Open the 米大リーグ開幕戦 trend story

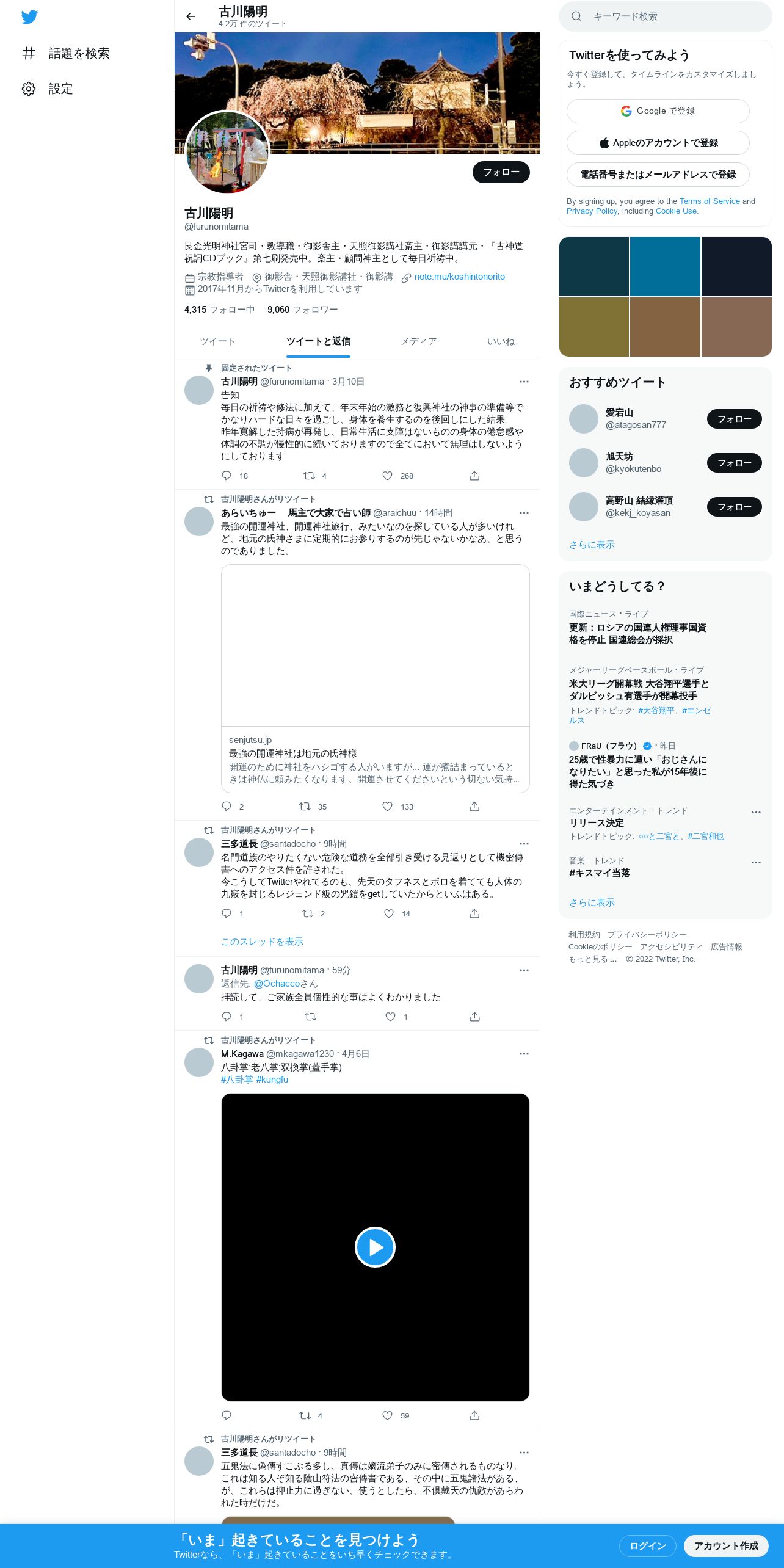pos(639,690)
